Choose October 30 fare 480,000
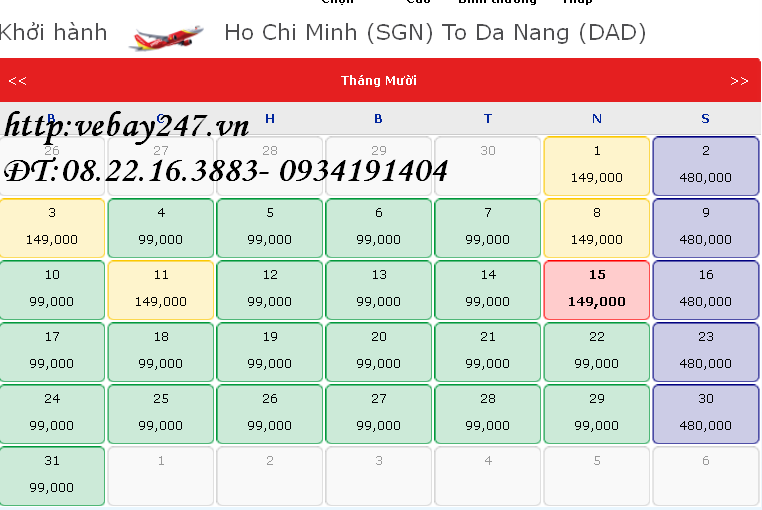762x510 pixels. click(705, 413)
